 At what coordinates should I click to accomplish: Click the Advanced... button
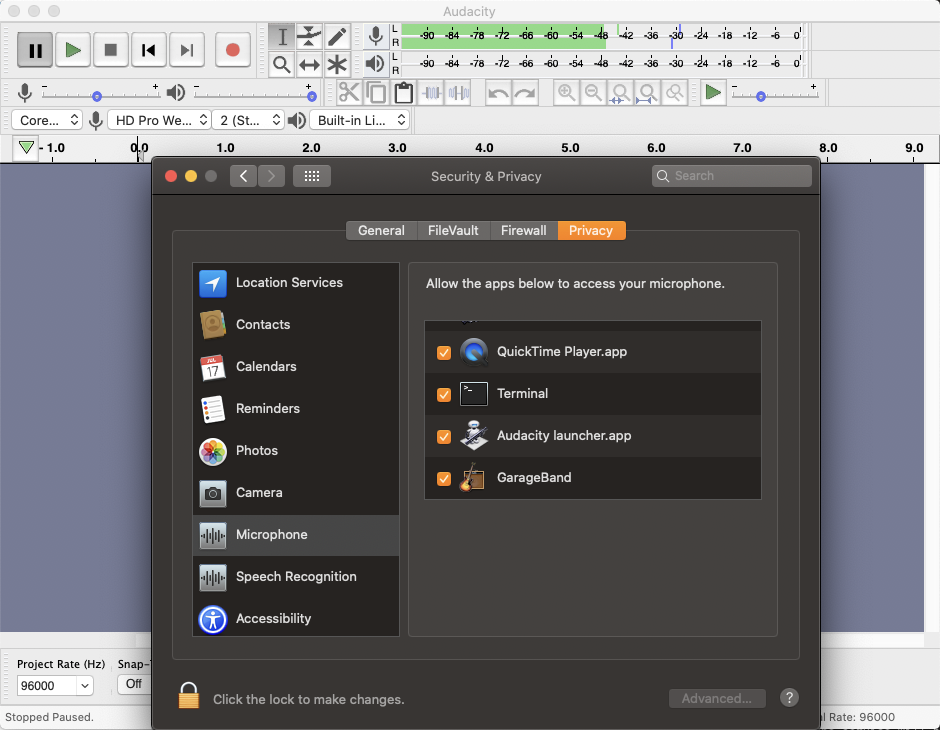pyautogui.click(x=717, y=698)
